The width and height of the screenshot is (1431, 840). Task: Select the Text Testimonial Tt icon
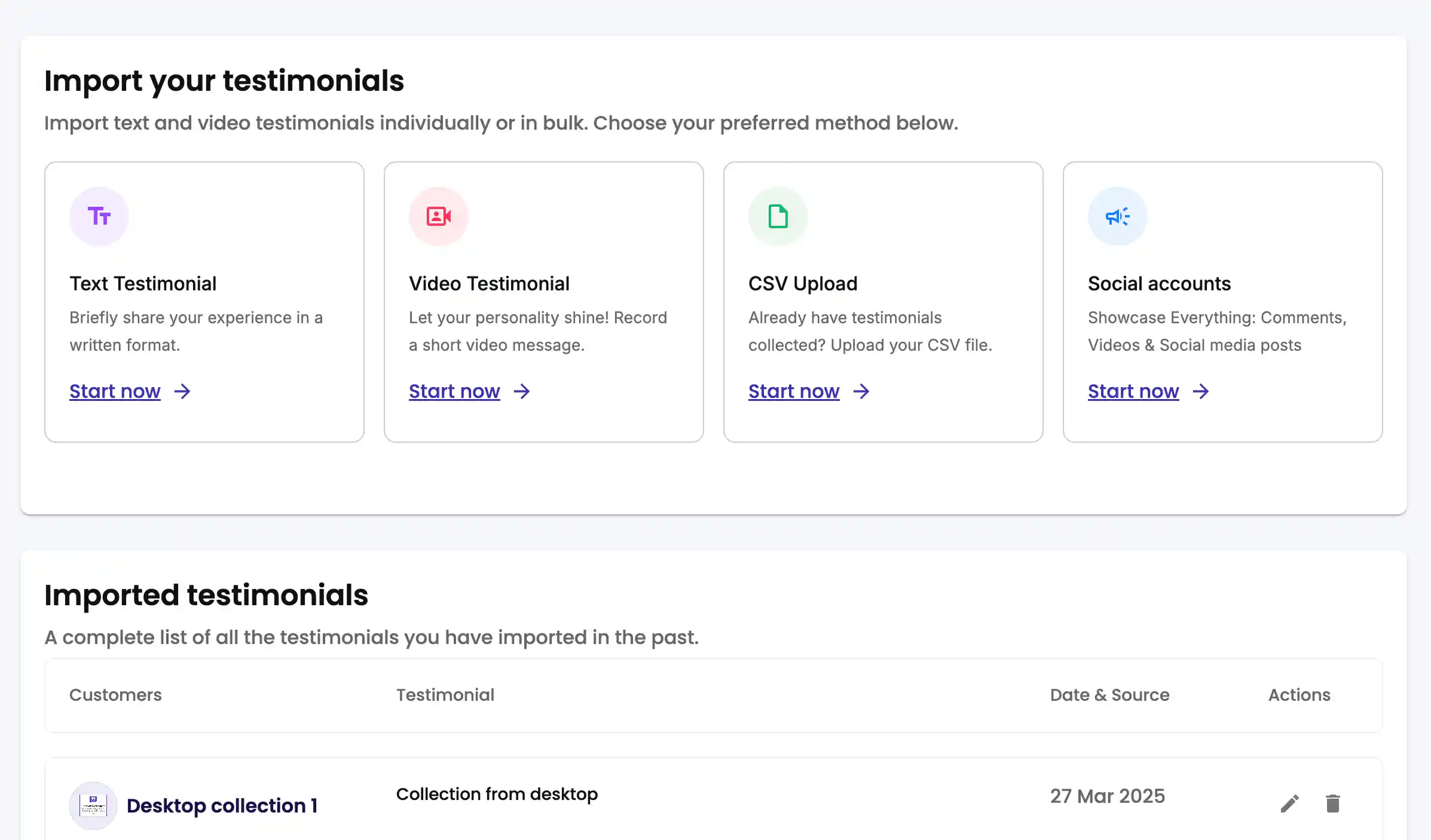click(99, 216)
